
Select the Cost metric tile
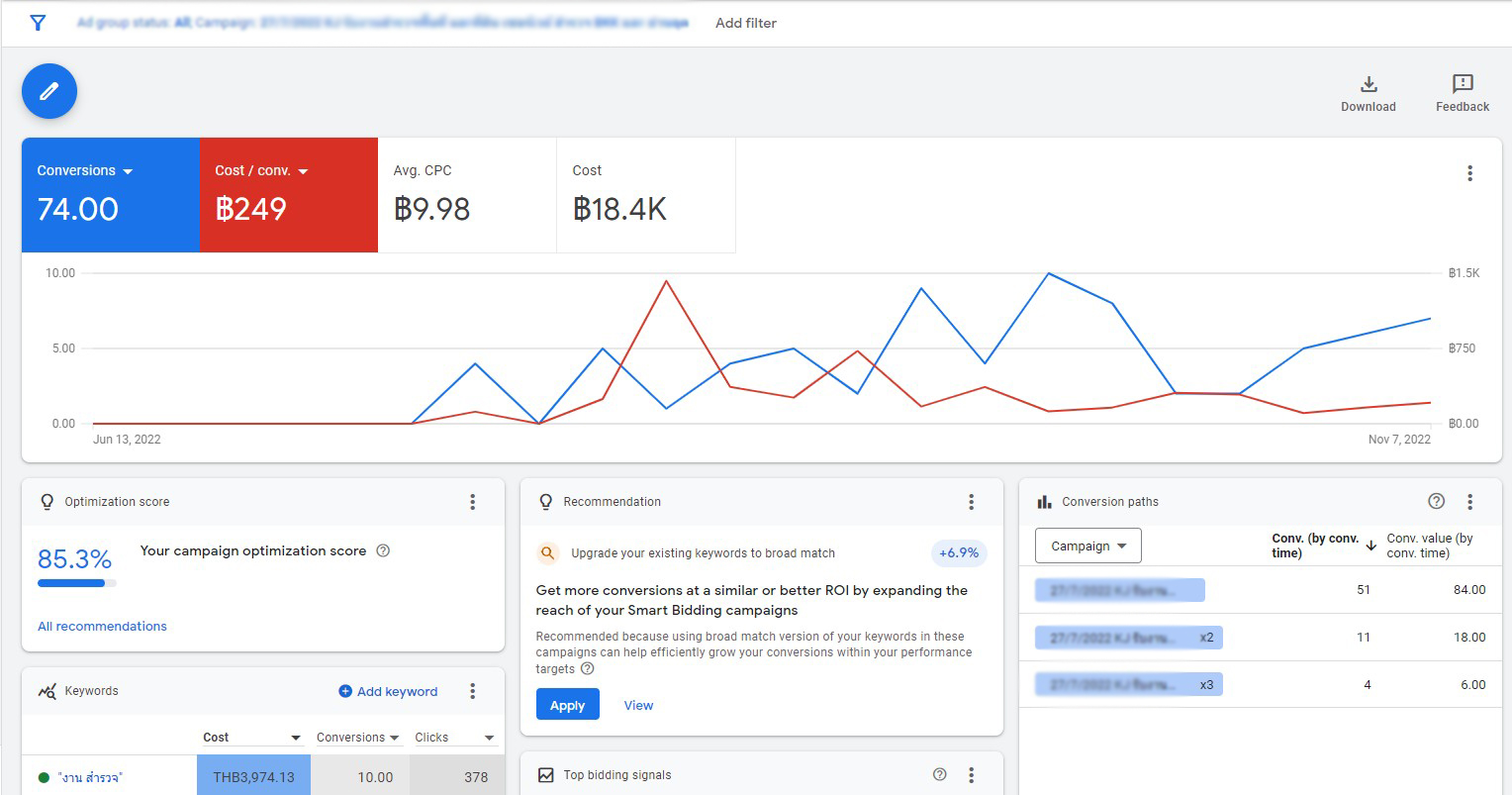pos(646,195)
